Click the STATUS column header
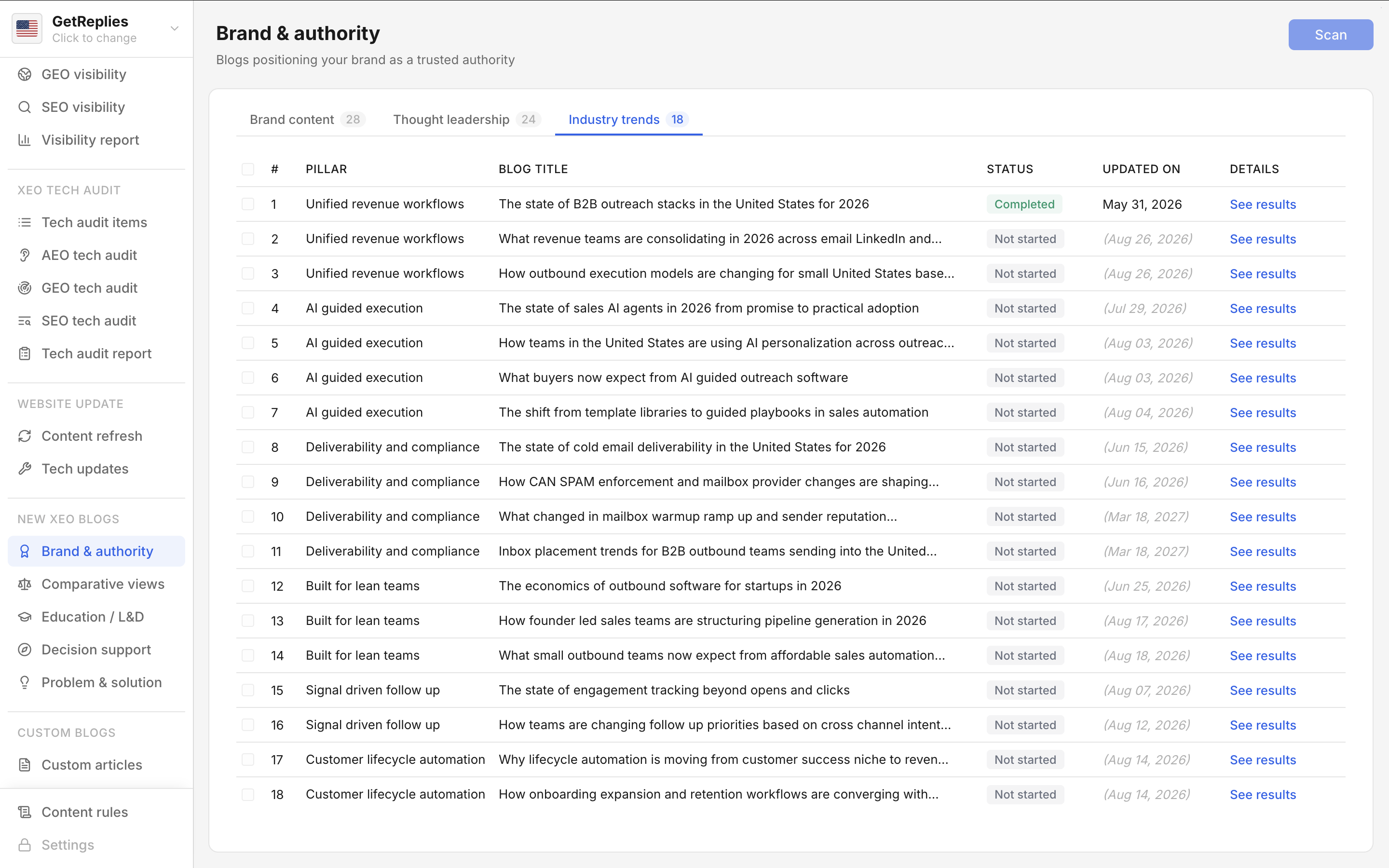This screenshot has width=1389, height=868. coord(1009,169)
